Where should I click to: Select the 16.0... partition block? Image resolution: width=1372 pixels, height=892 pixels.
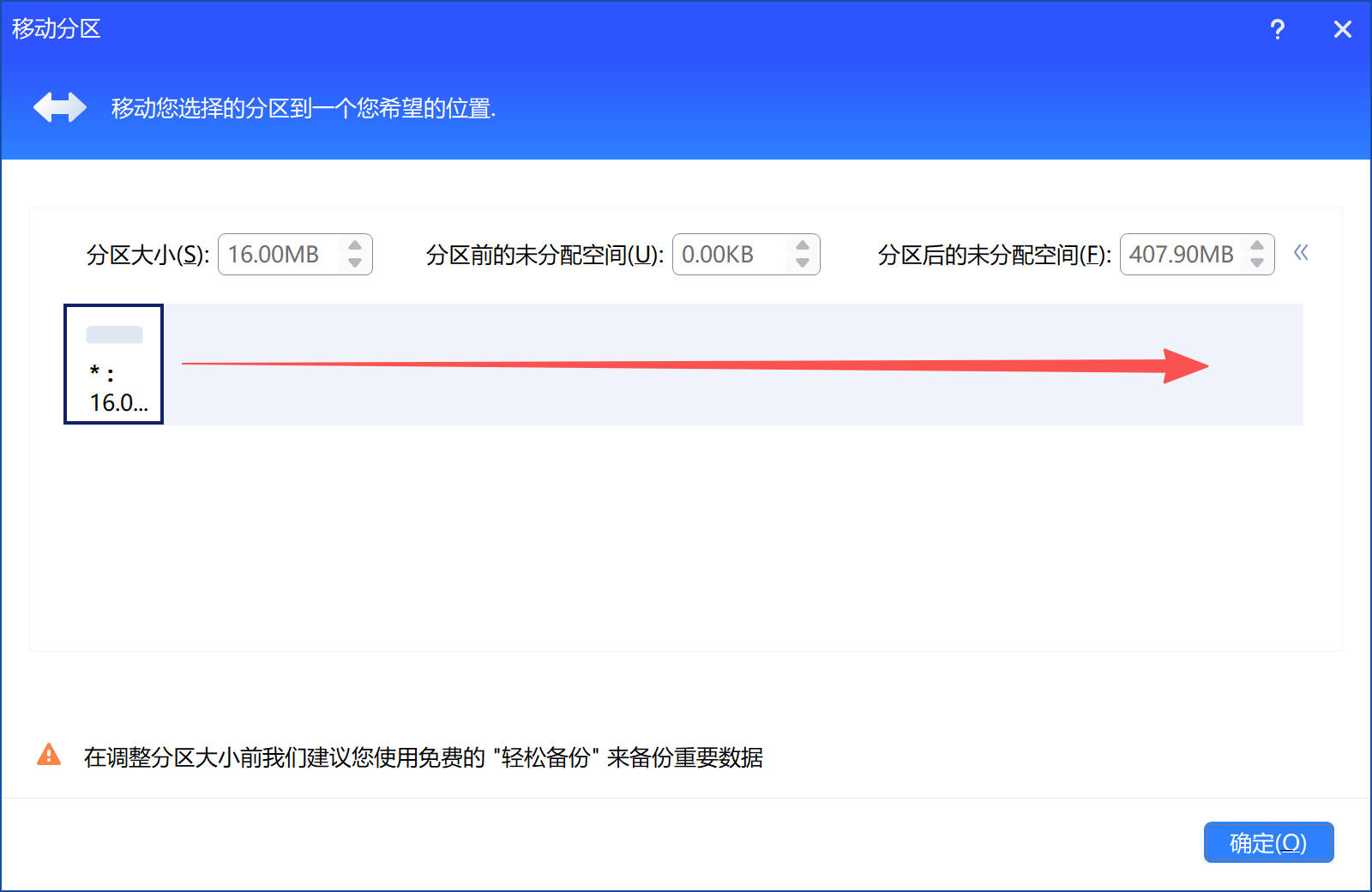(x=114, y=365)
